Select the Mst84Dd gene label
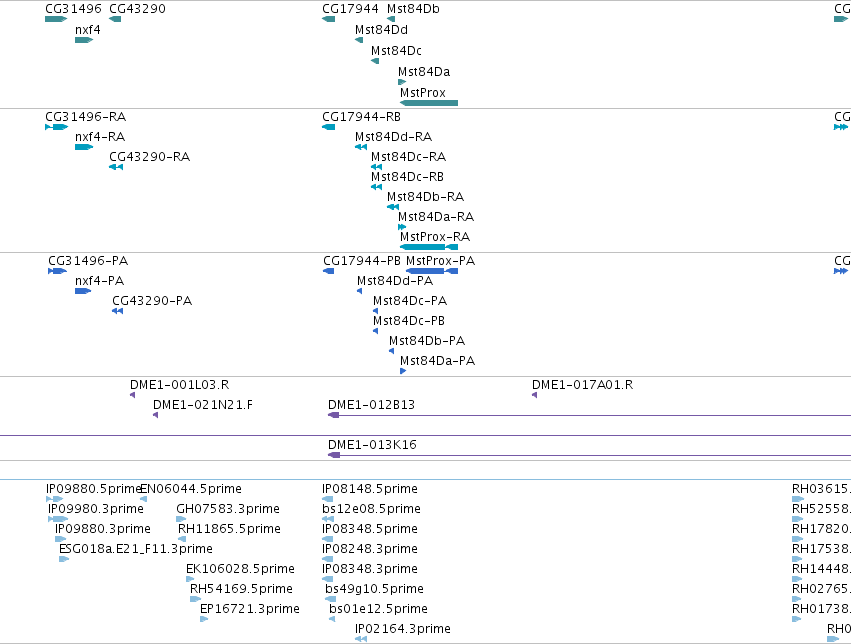 381,30
